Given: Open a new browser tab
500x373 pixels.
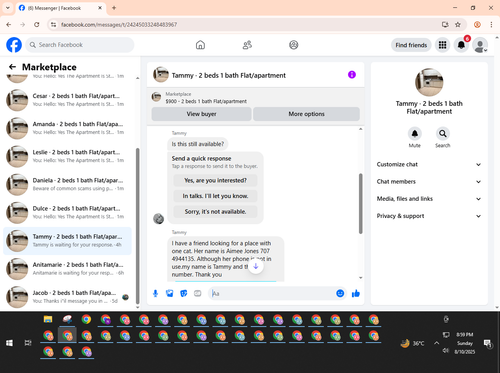Looking at the screenshot, I should [114, 8].
